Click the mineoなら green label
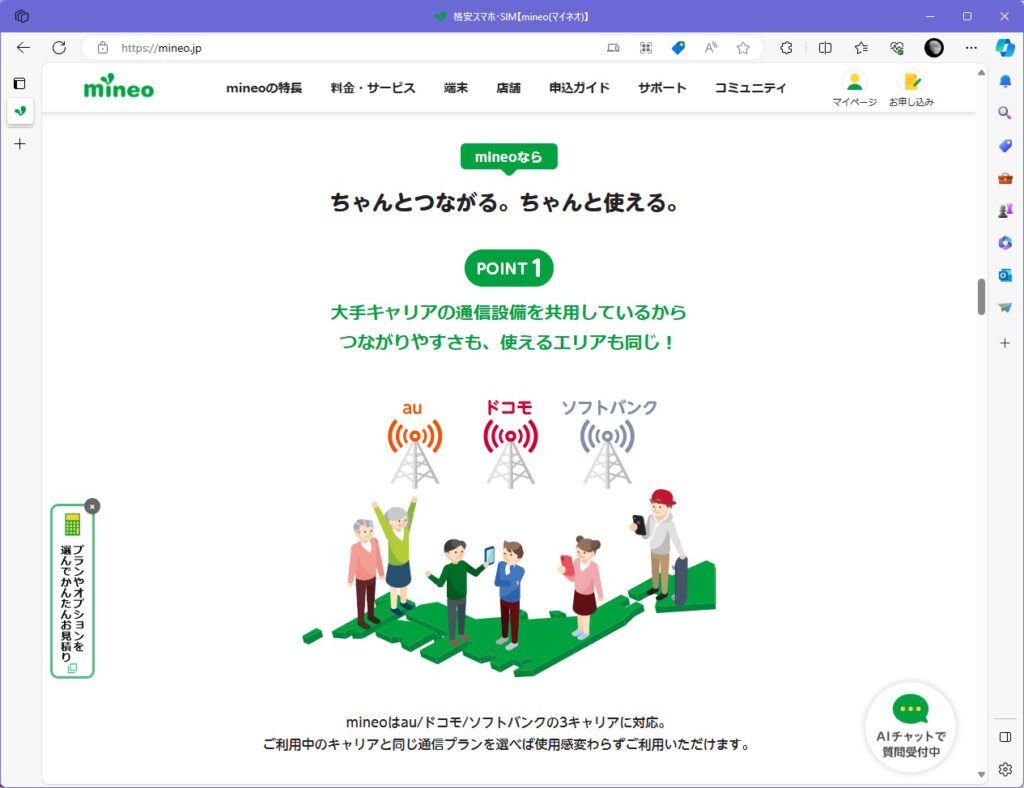The height and width of the screenshot is (788, 1024). click(x=509, y=157)
